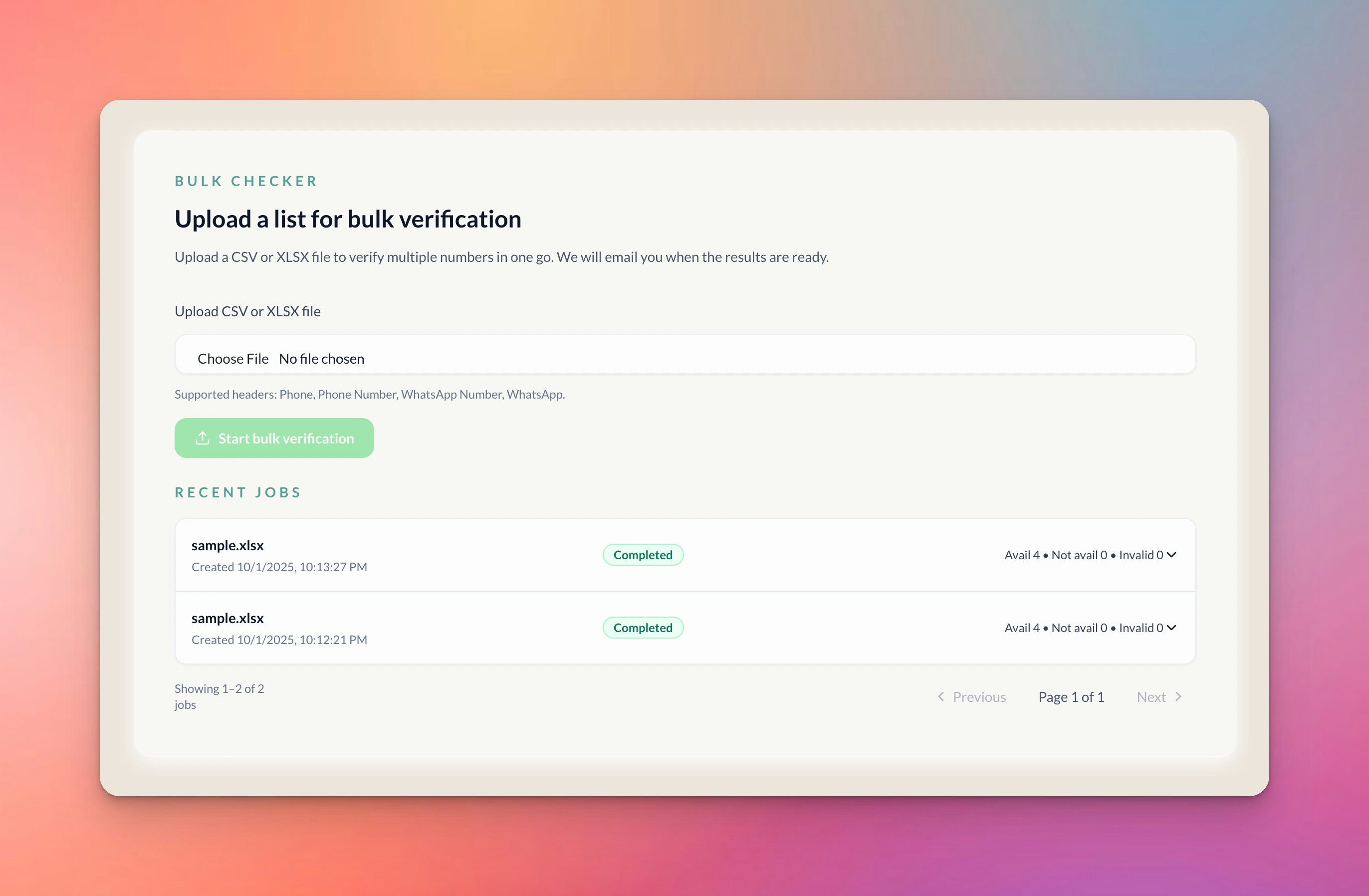Screen dimensions: 1369x896
Task: Go to the Previous page
Action: (978, 696)
